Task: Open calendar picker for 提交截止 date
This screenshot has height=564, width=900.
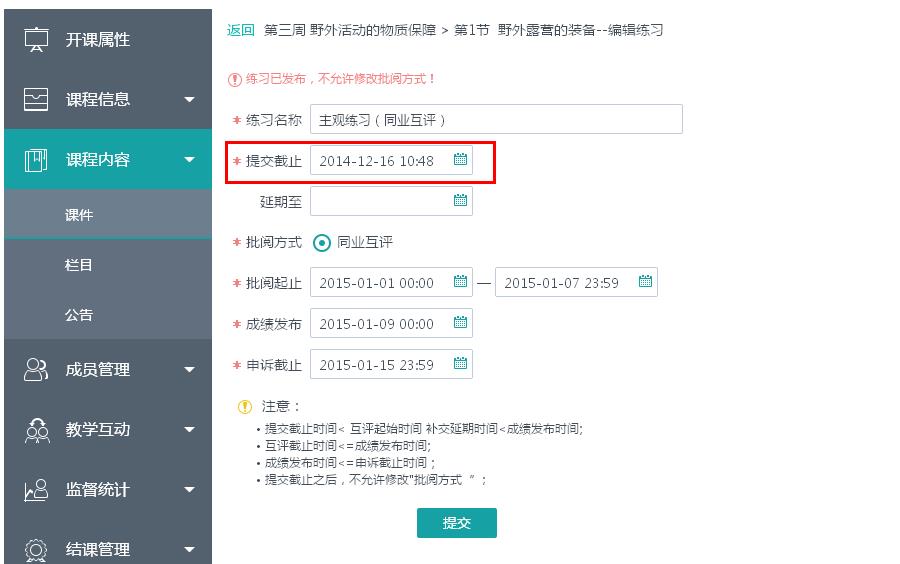Action: coord(460,160)
